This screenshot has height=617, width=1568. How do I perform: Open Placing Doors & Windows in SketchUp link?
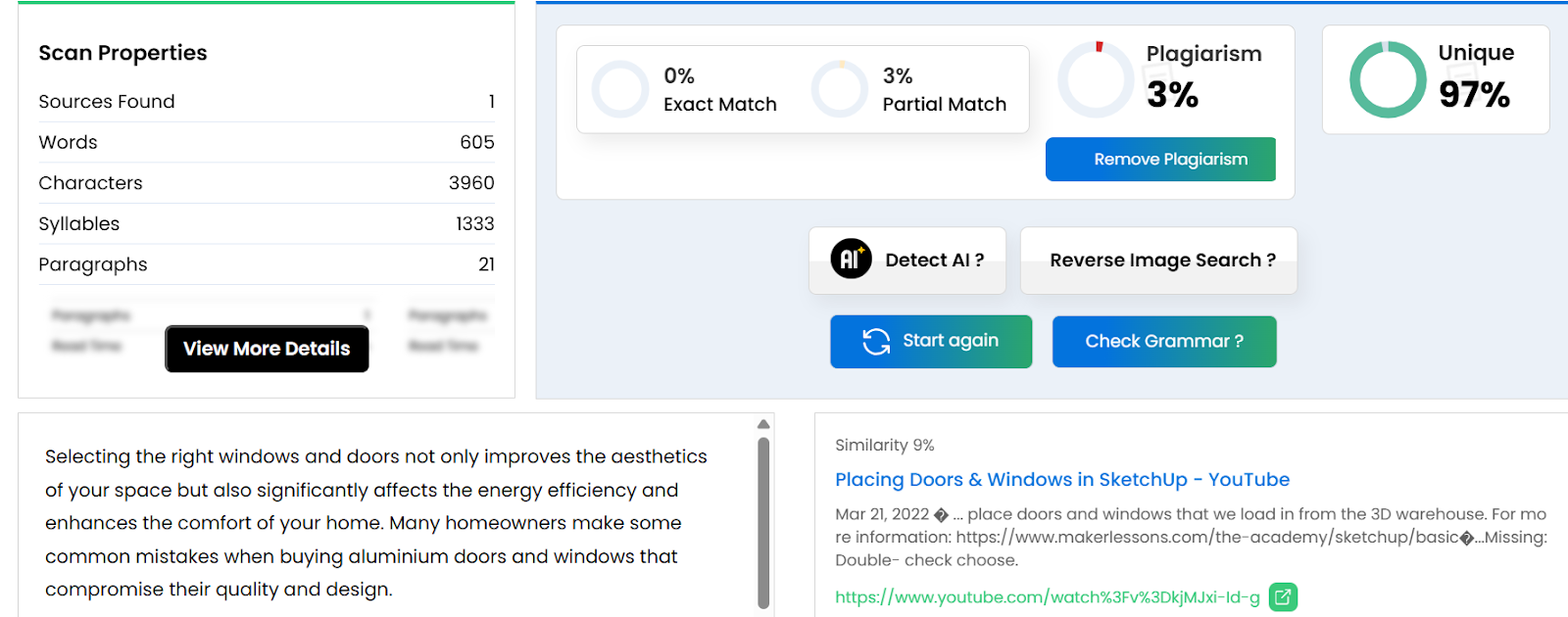point(1062,479)
